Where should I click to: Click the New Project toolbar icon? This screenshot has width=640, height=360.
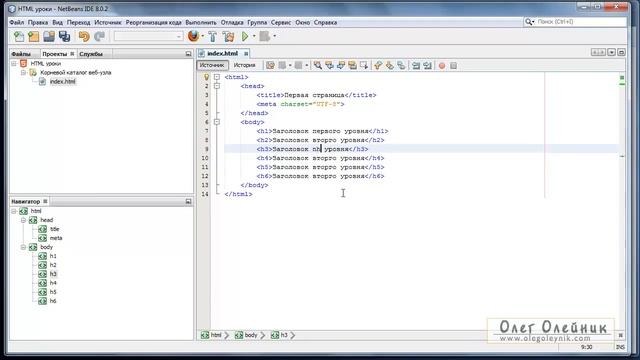pos(33,37)
